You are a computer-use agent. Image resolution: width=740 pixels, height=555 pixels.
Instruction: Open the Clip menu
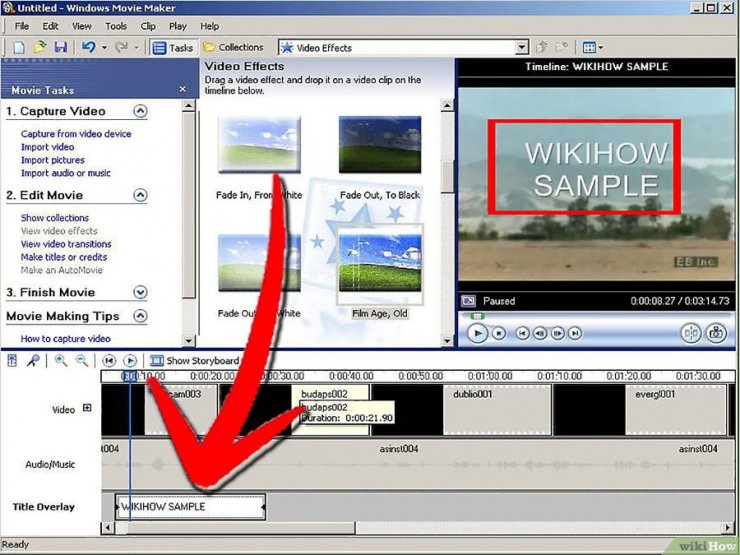(x=148, y=26)
